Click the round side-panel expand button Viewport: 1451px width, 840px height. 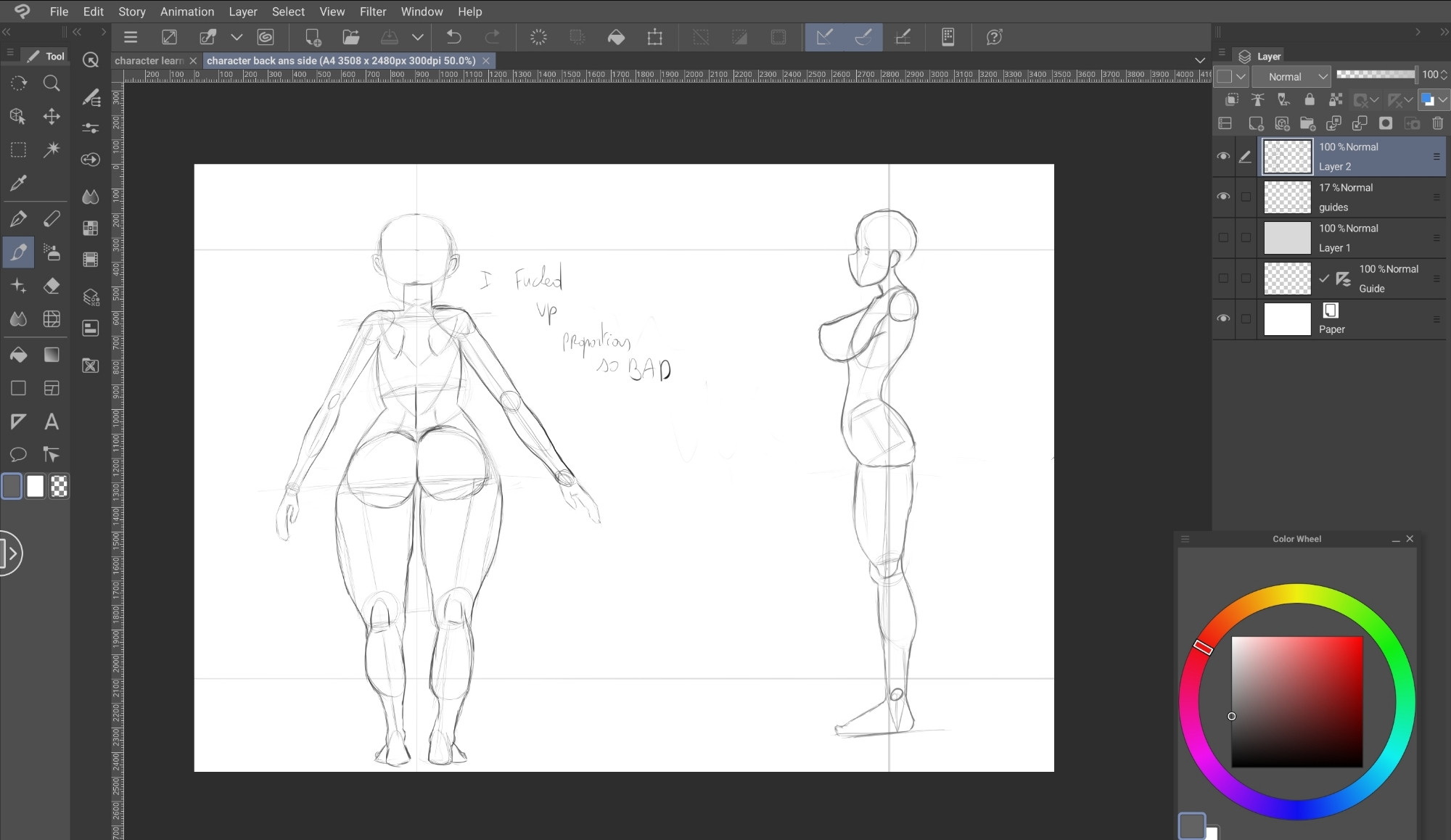pos(9,553)
